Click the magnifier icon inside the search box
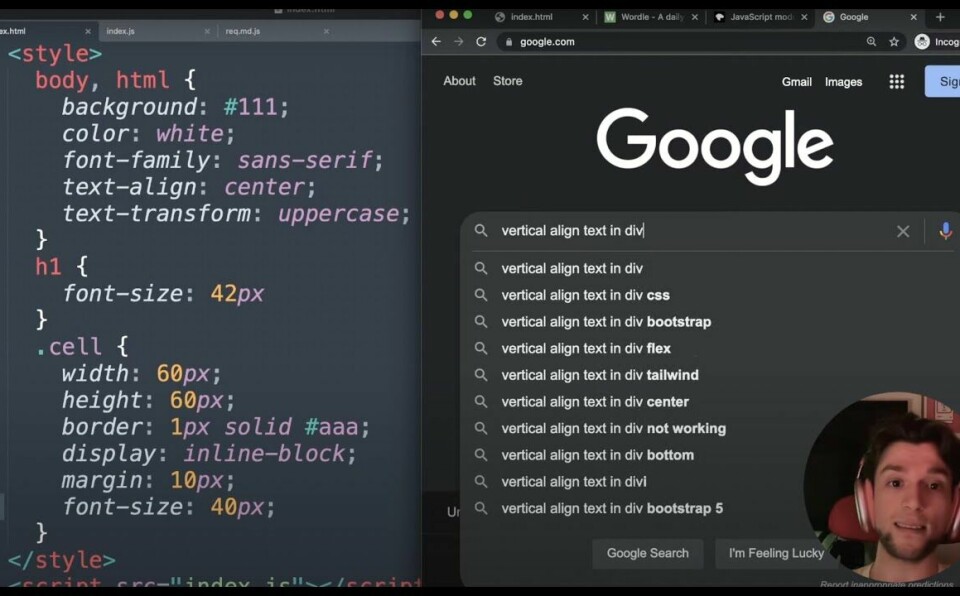Screen dimensions: 960x596 tap(481, 230)
